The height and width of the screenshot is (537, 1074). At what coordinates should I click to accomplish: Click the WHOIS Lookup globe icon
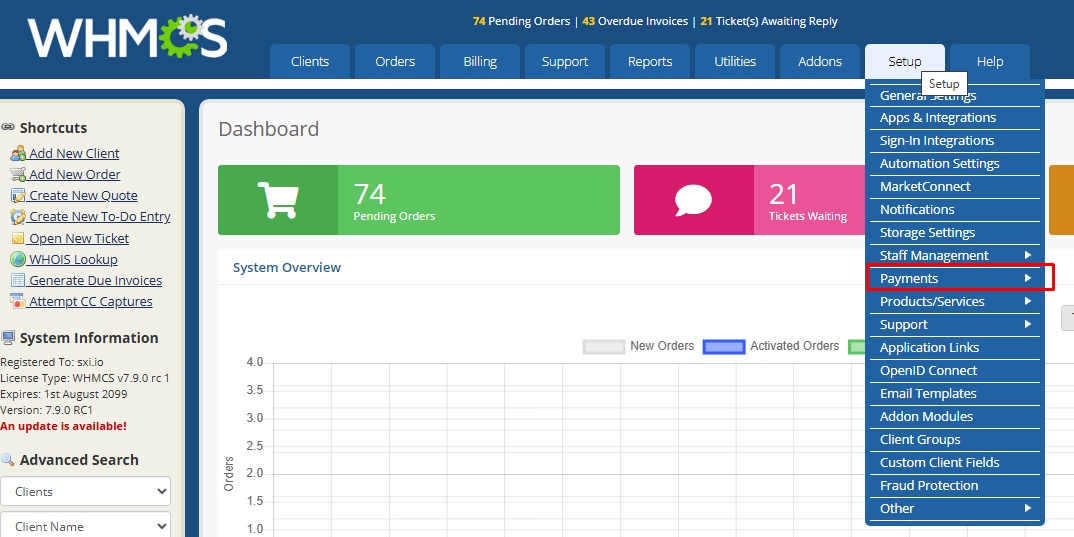point(18,260)
